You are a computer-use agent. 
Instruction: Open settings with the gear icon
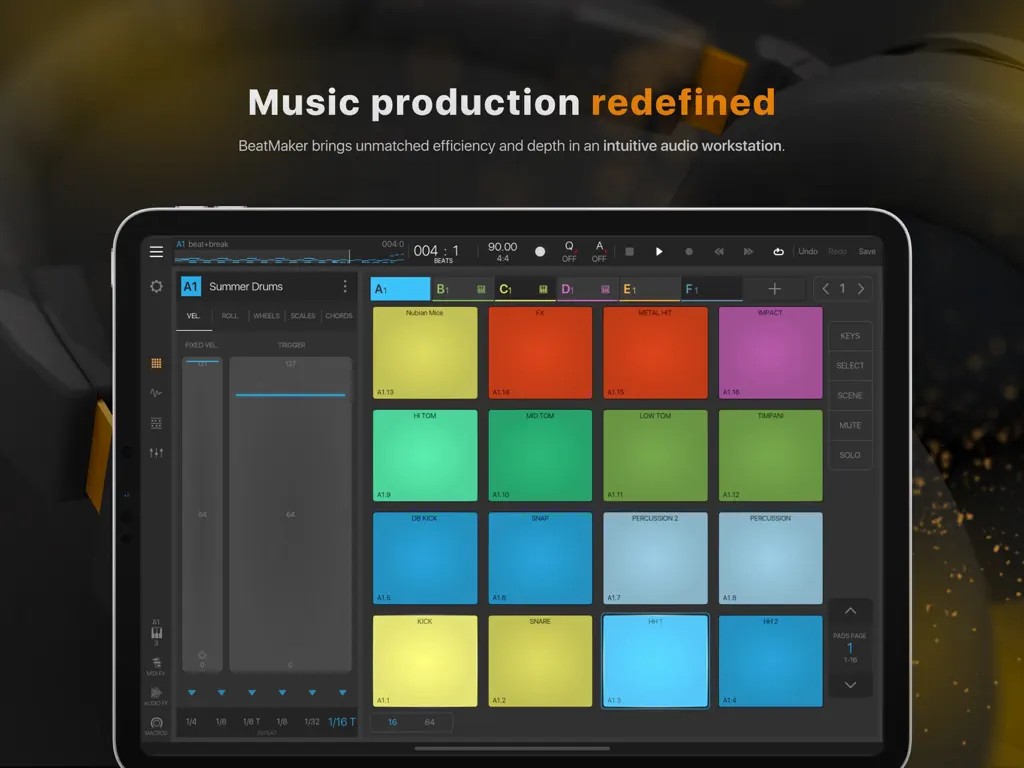point(156,287)
